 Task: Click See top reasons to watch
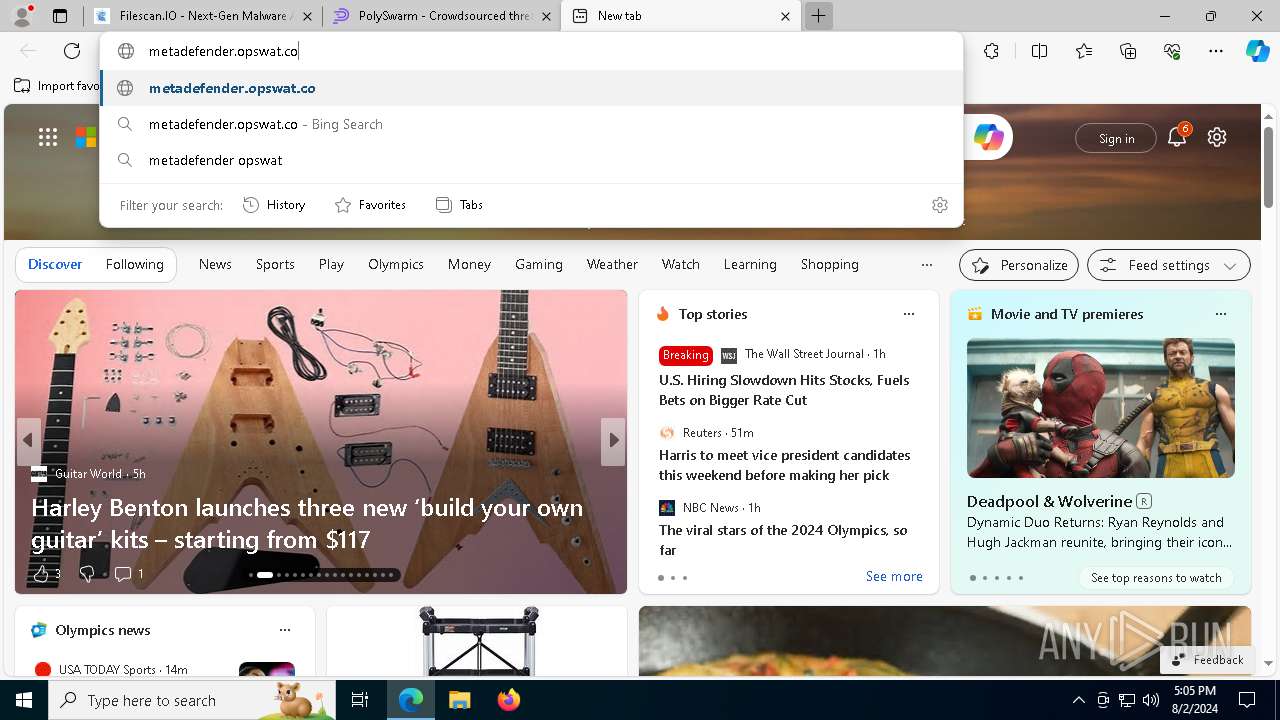point(1156,578)
